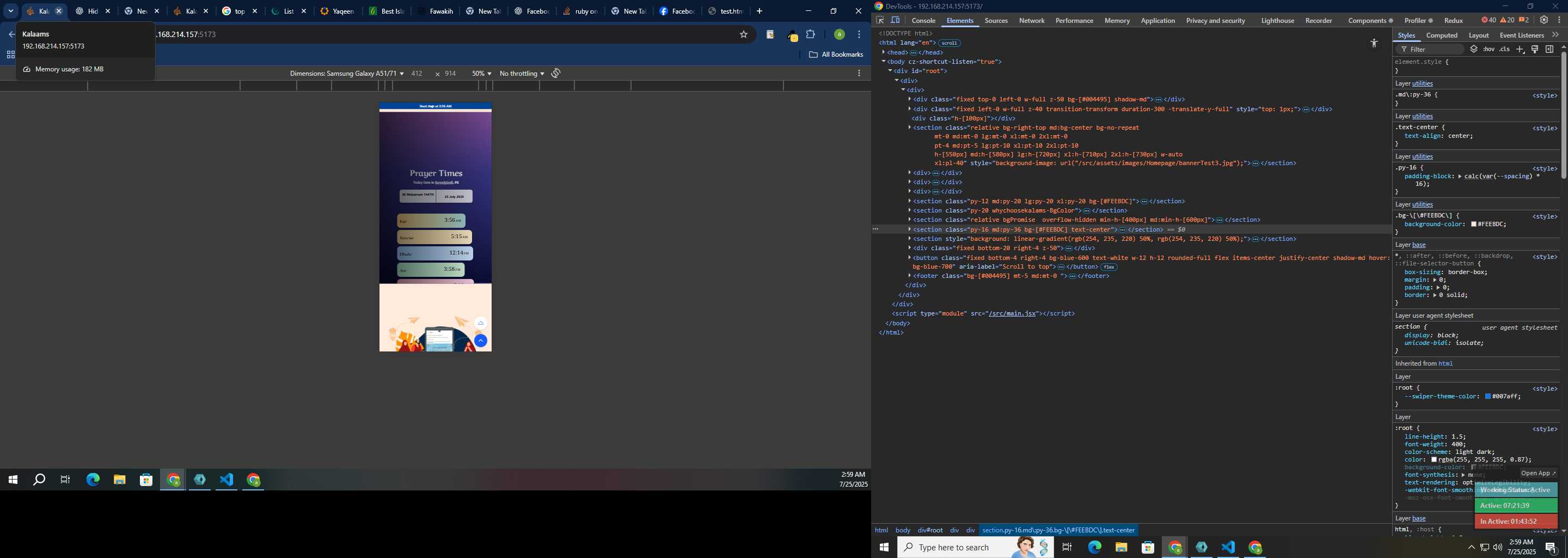Image resolution: width=1568 pixels, height=558 pixels.
Task: Add a new style rule with plus icon
Action: pyautogui.click(x=1520, y=50)
